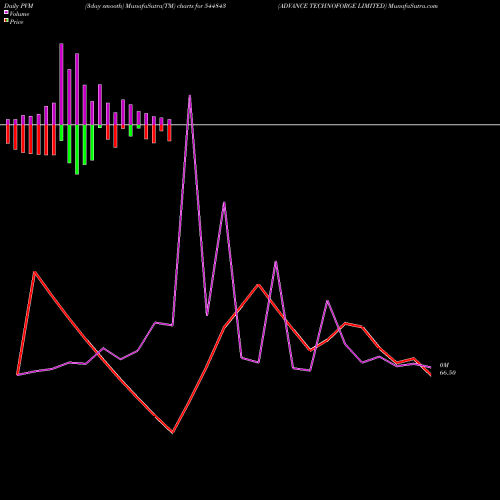Screen dimensions: 500x500
Task: Select the 'Volume' legend label
Action: click(x=19, y=14)
